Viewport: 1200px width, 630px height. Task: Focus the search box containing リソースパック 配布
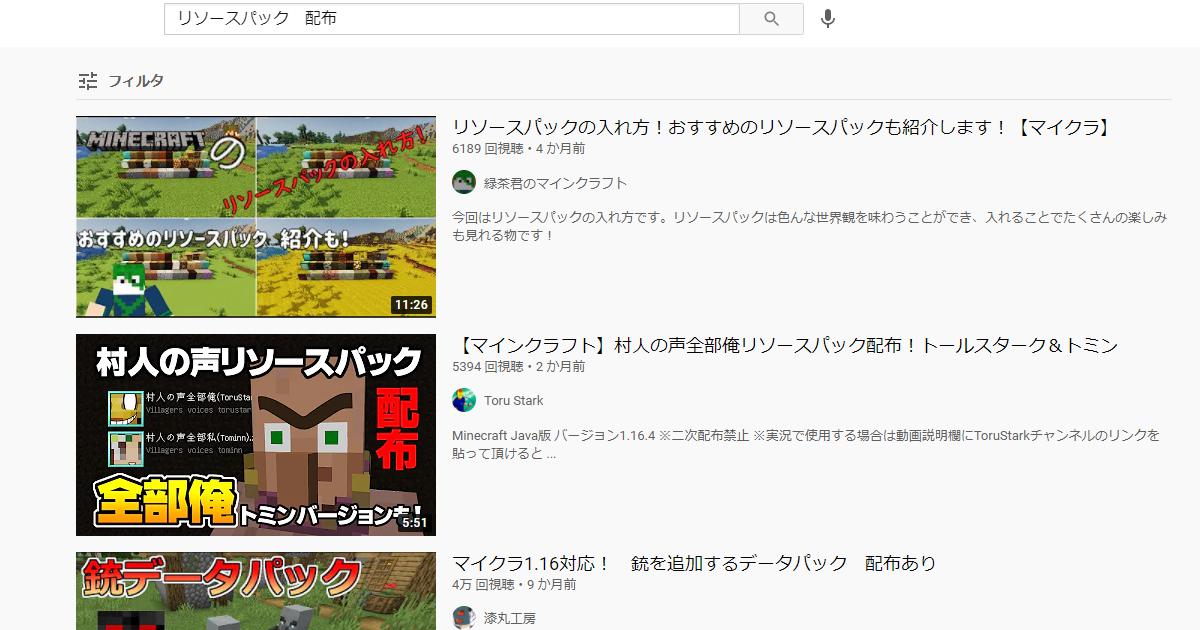coord(452,19)
